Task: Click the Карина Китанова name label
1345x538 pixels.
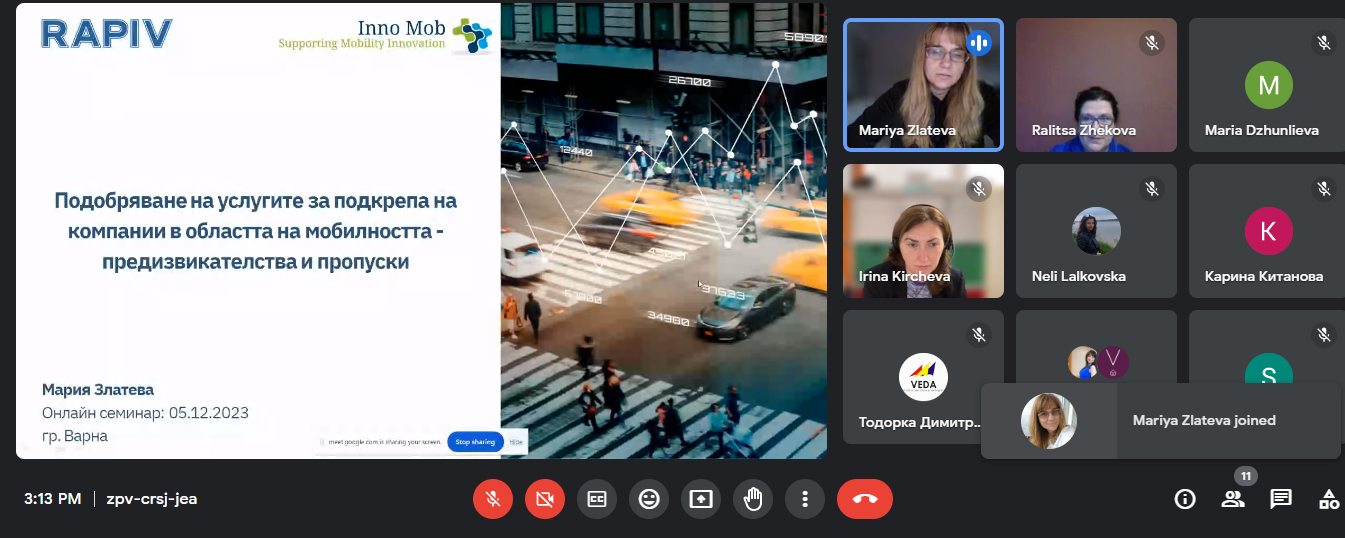Action: click(x=1264, y=276)
